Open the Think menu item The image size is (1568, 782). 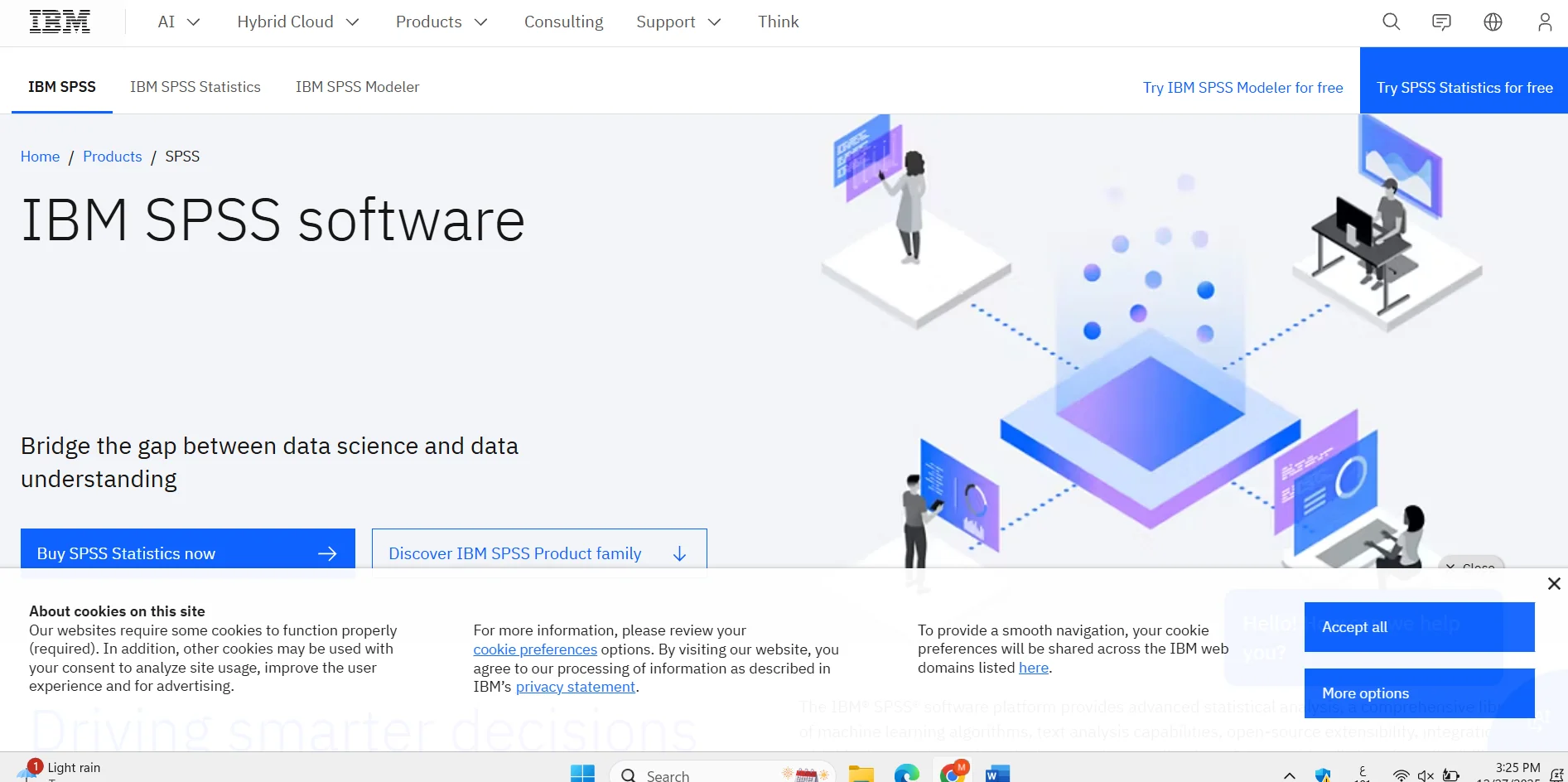(778, 22)
